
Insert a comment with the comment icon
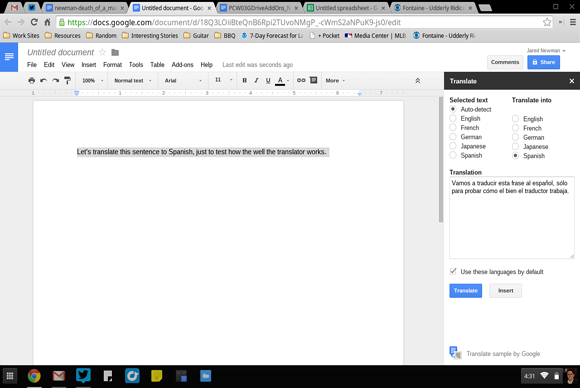[x=313, y=80]
